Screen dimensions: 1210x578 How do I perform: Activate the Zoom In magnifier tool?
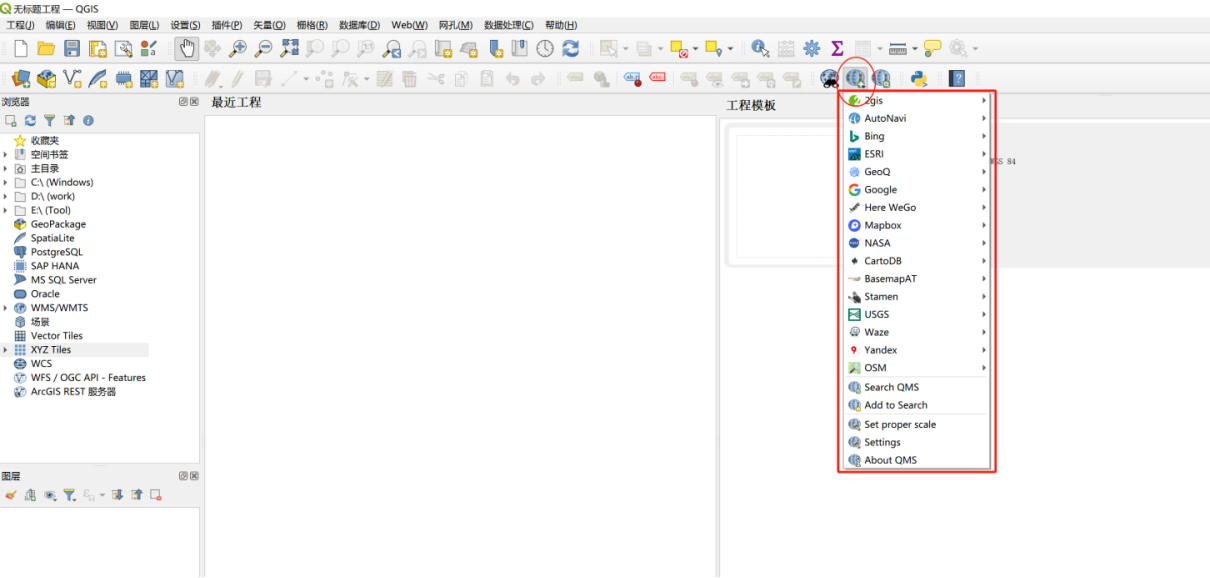tap(238, 48)
